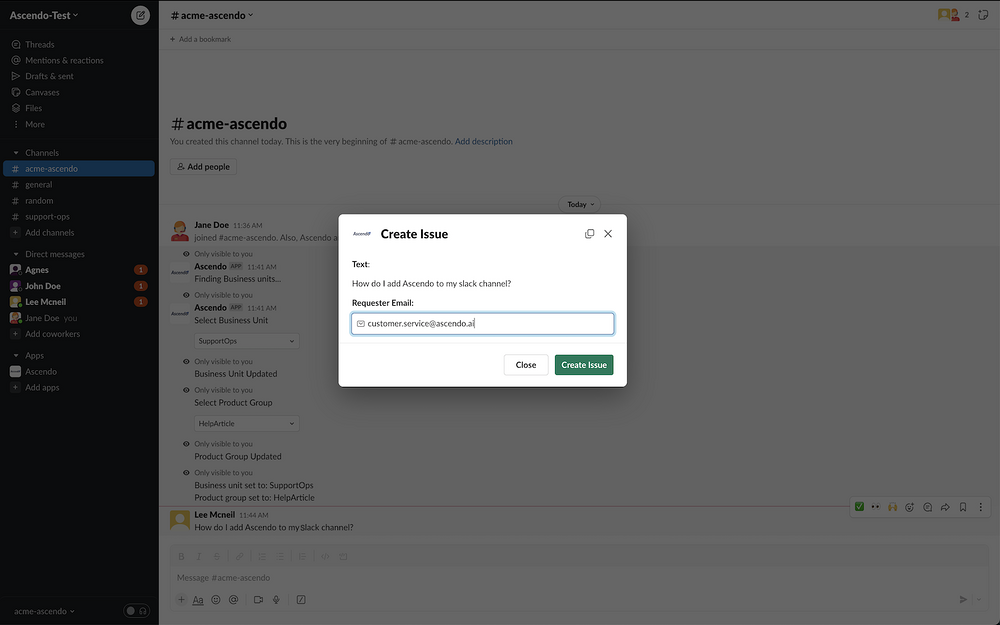Click More in the sidebar

click(x=34, y=124)
